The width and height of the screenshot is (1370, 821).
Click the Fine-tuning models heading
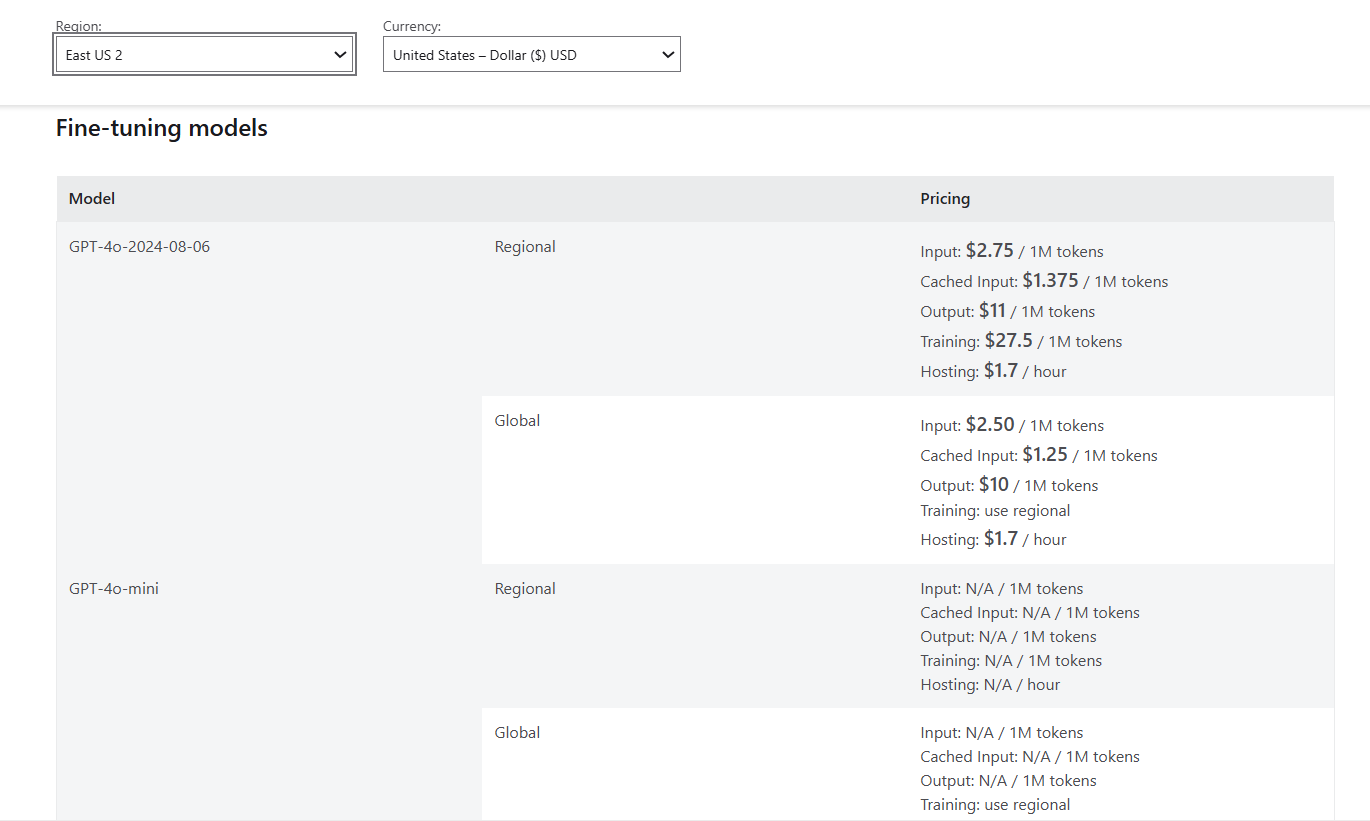pos(162,128)
